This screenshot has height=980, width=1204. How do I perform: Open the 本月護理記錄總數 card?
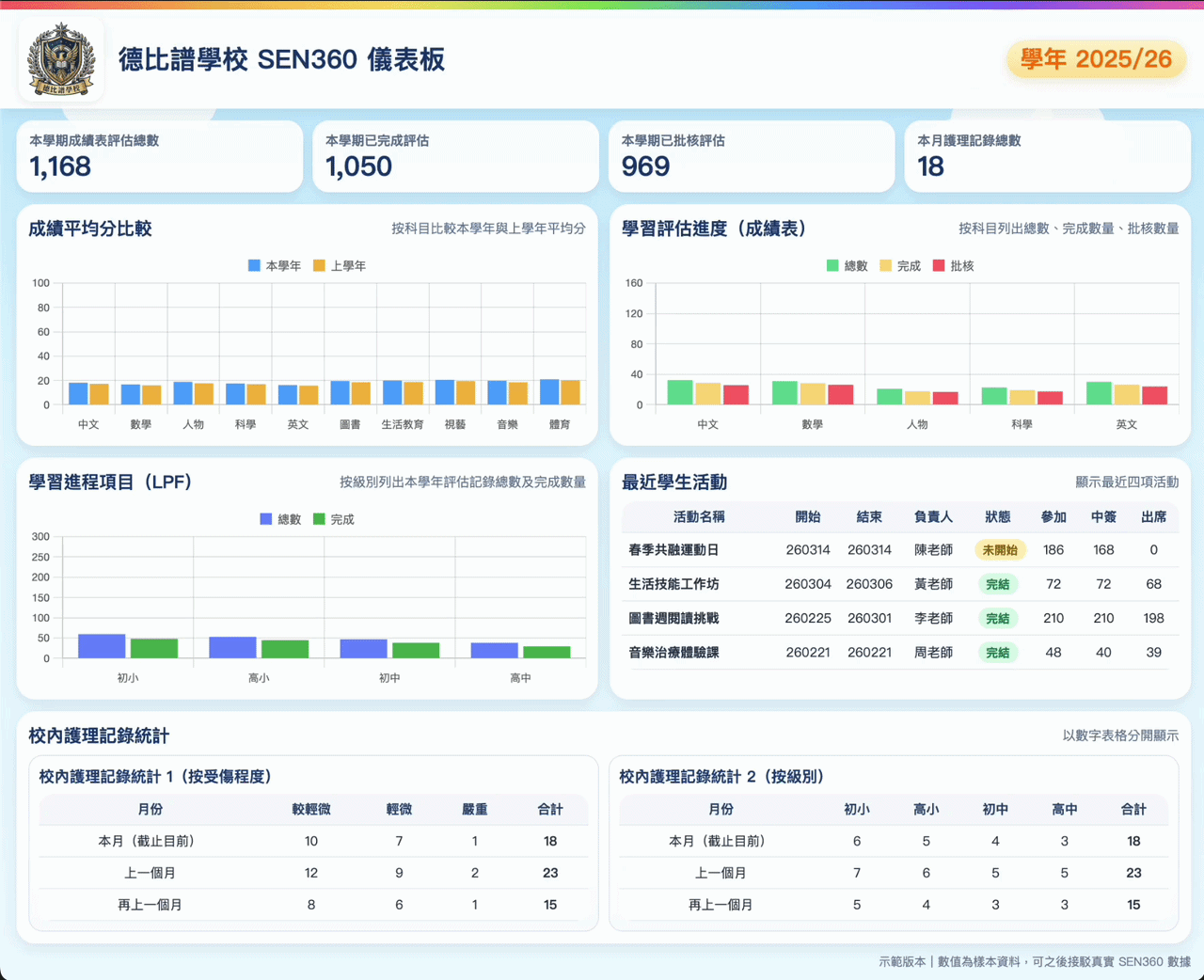[1047, 156]
